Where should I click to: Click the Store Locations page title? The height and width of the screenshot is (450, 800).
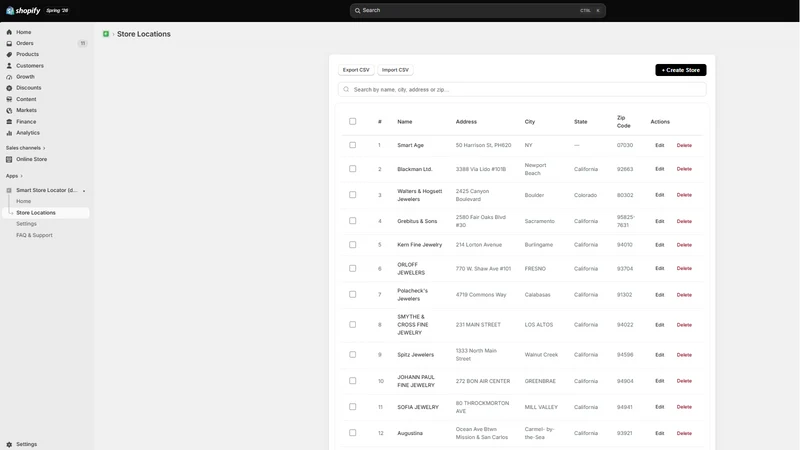(x=144, y=34)
